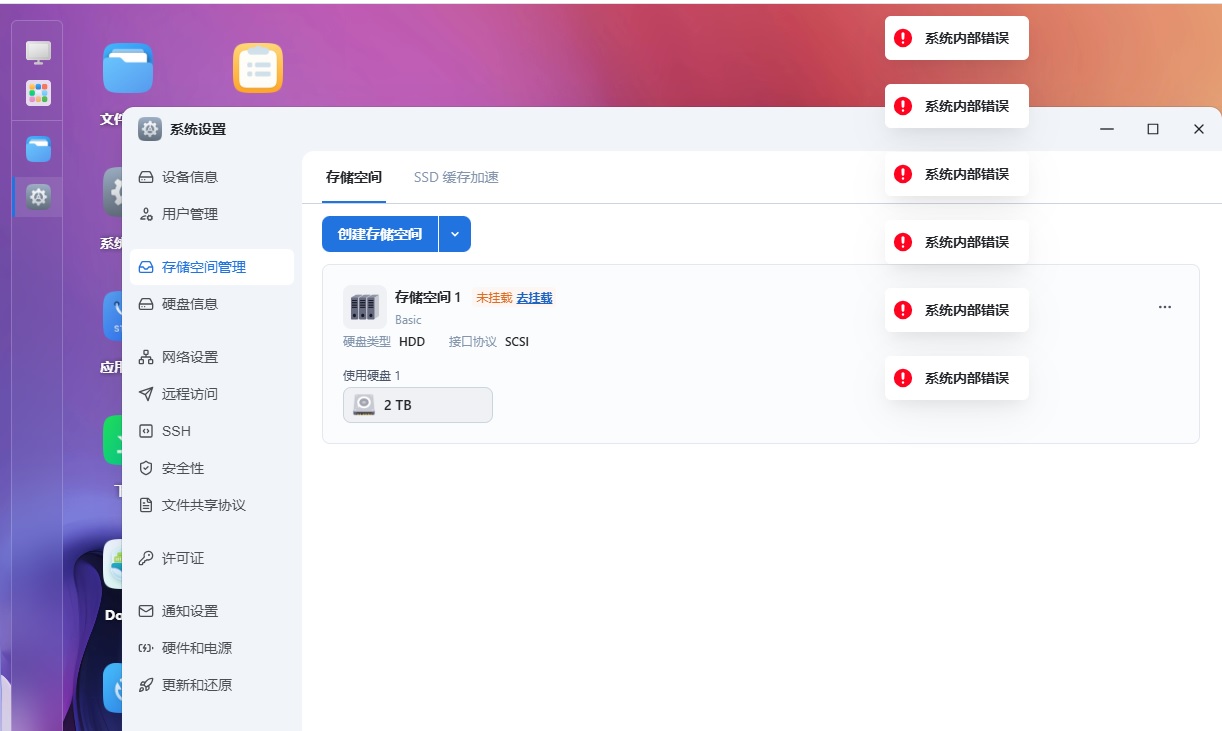Image resolution: width=1222 pixels, height=731 pixels.
Task: Expand the 创建存储空间 dropdown arrow
Action: pos(455,234)
